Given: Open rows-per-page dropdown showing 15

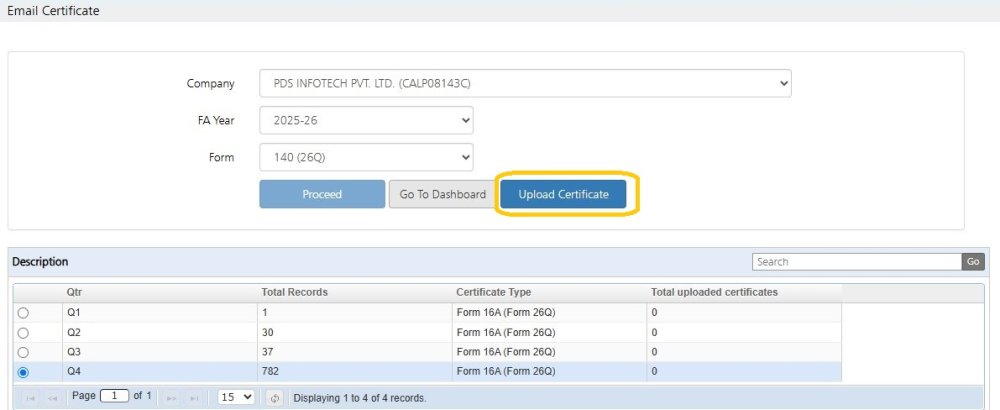Looking at the screenshot, I should 236,397.
